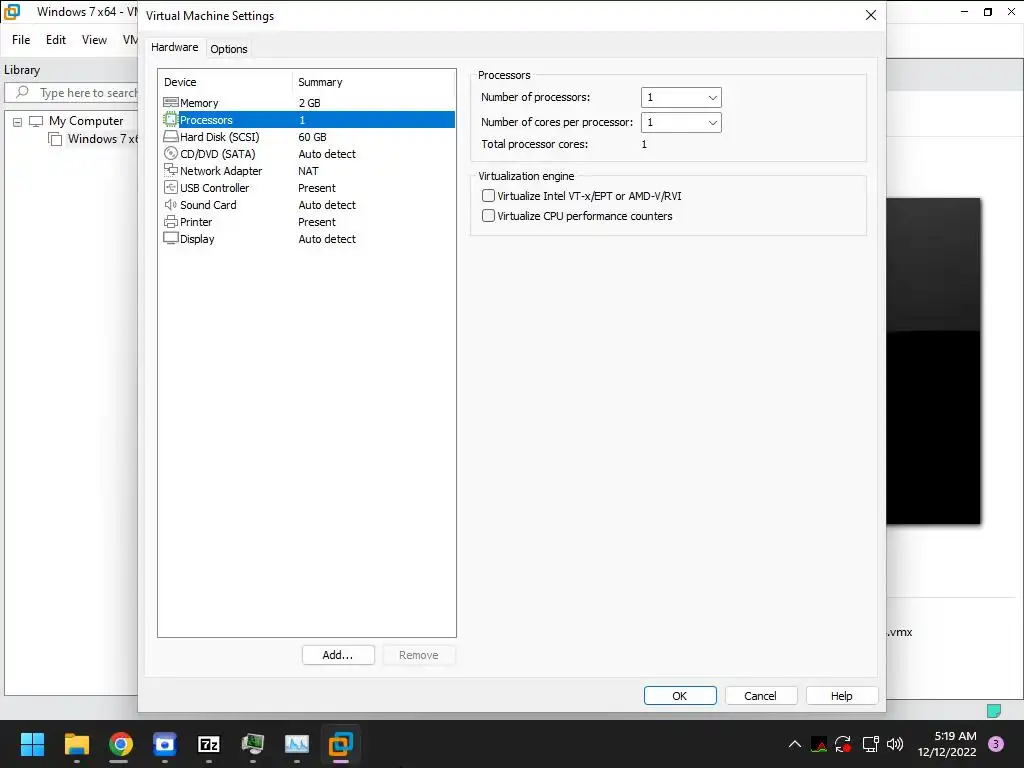Open the VM menu
This screenshot has width=1024, height=768.
(130, 40)
